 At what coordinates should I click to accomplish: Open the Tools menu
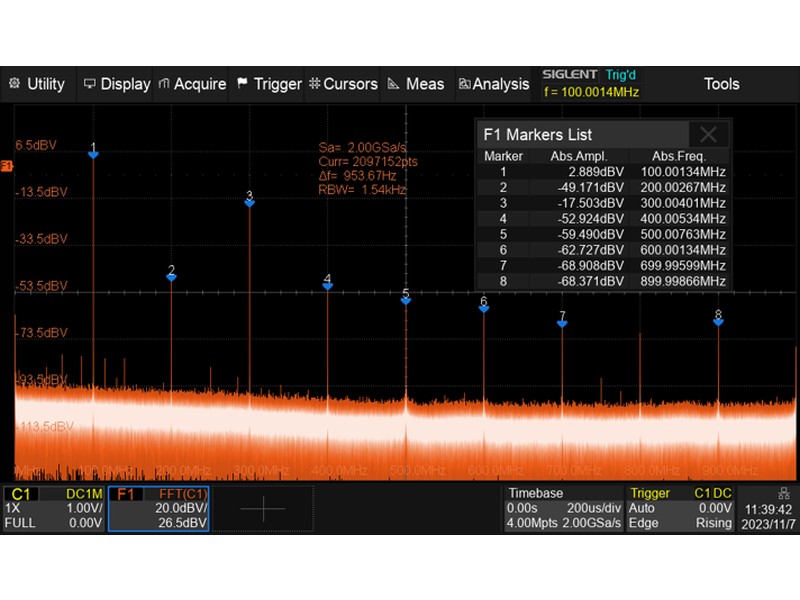click(721, 84)
